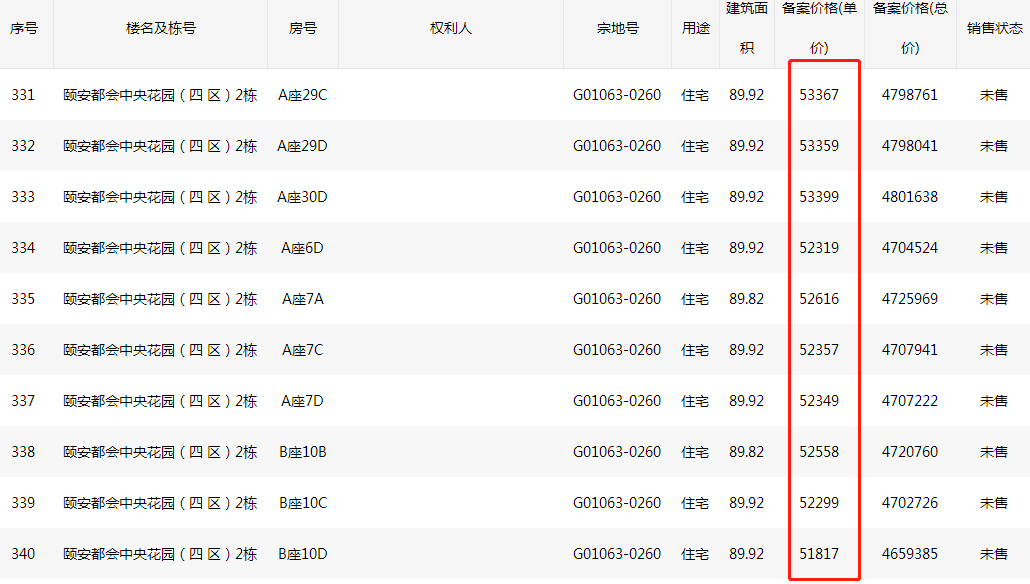Click unit price 52349

point(819,401)
